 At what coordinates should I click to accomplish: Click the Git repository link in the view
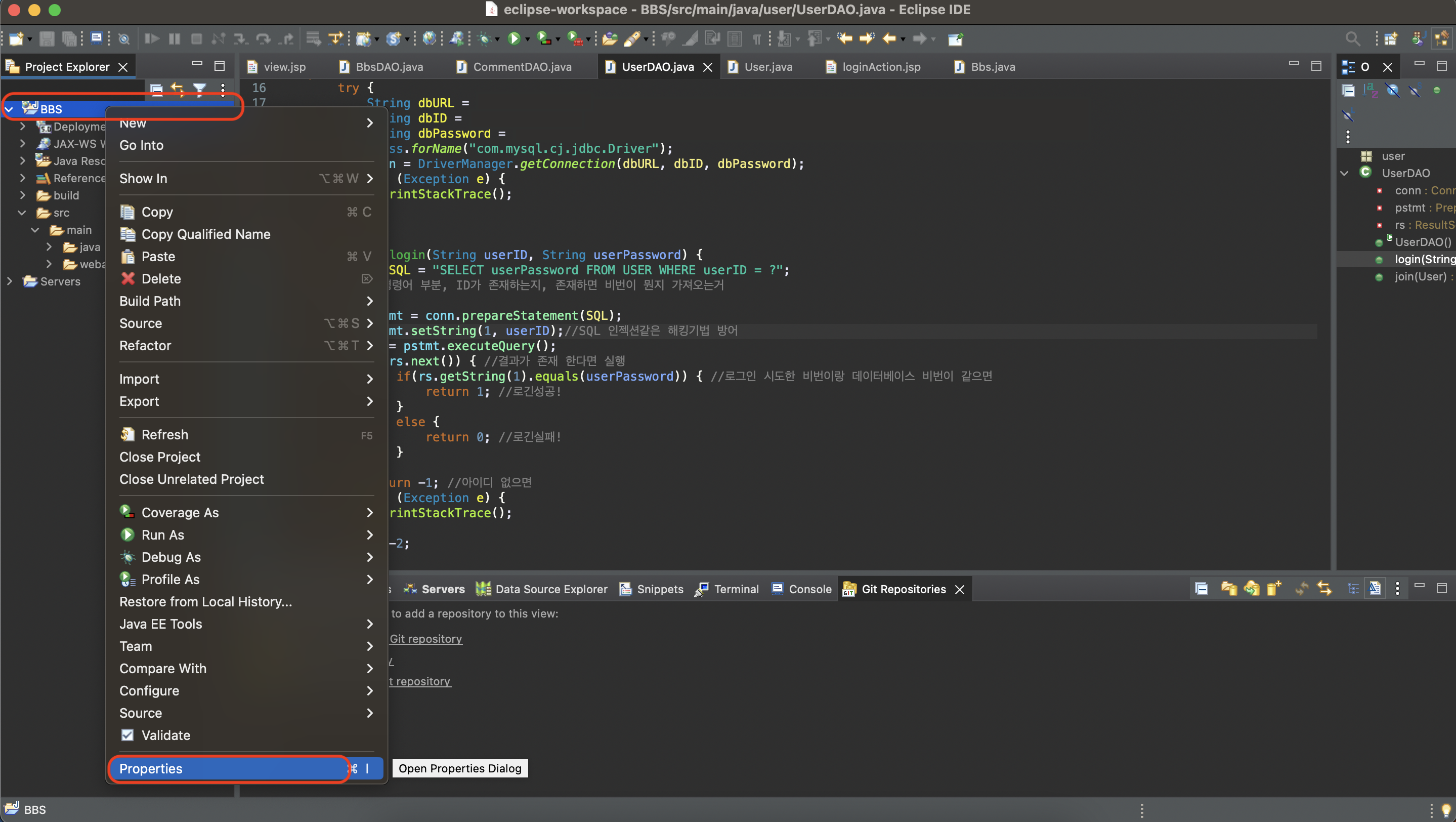pyautogui.click(x=426, y=639)
